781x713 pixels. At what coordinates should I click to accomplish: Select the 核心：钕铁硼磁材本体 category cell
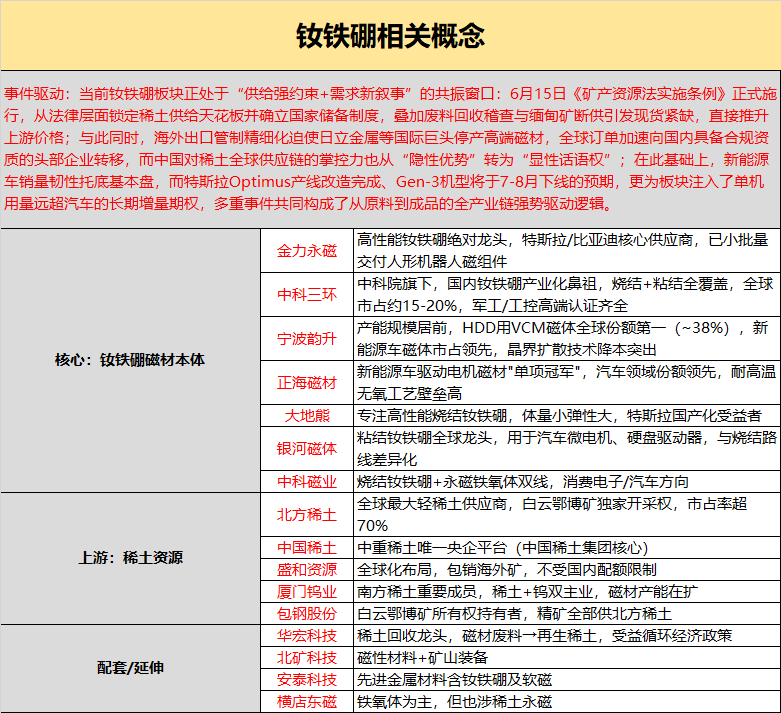130,360
